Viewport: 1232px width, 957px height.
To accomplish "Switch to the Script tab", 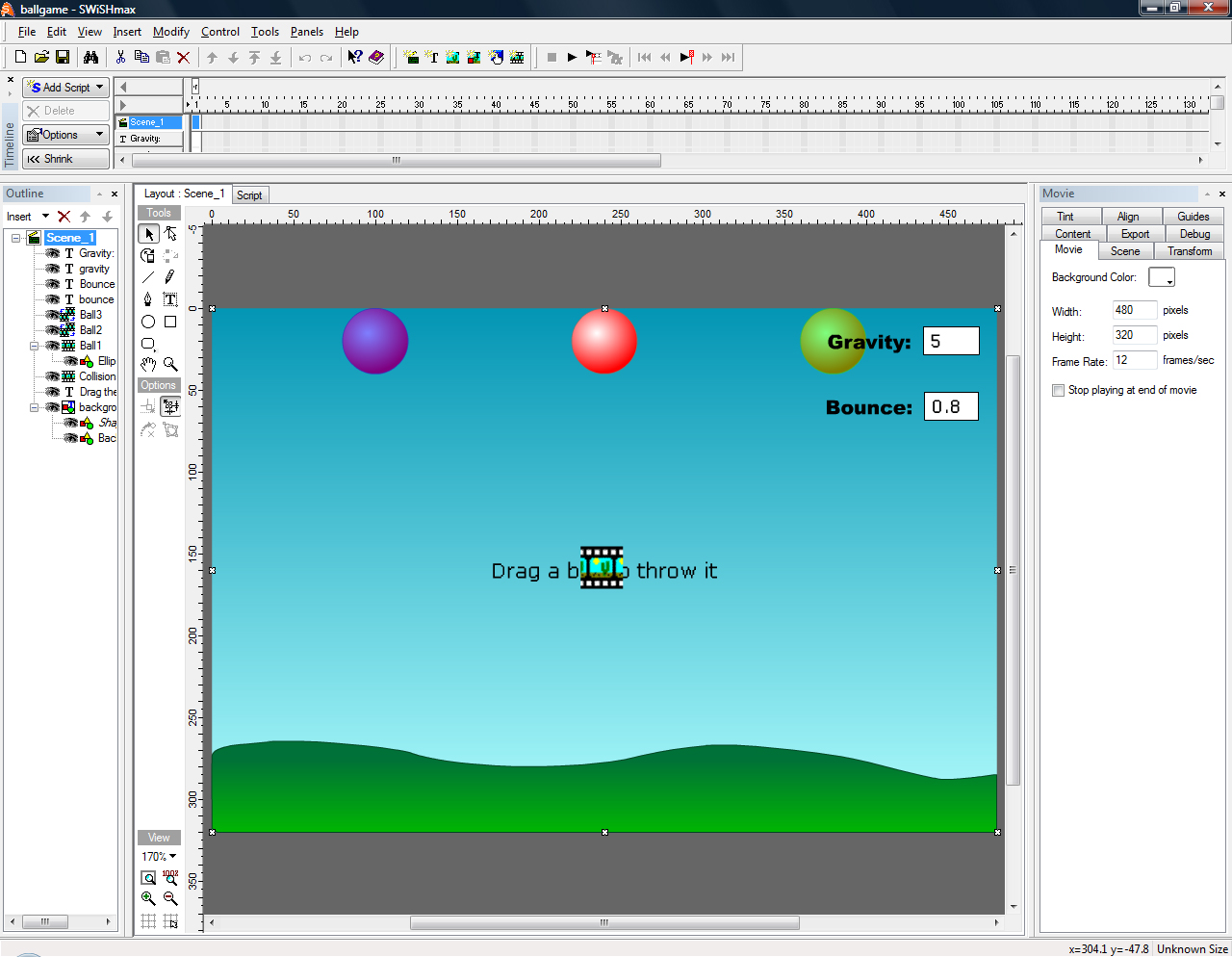I will pos(249,195).
